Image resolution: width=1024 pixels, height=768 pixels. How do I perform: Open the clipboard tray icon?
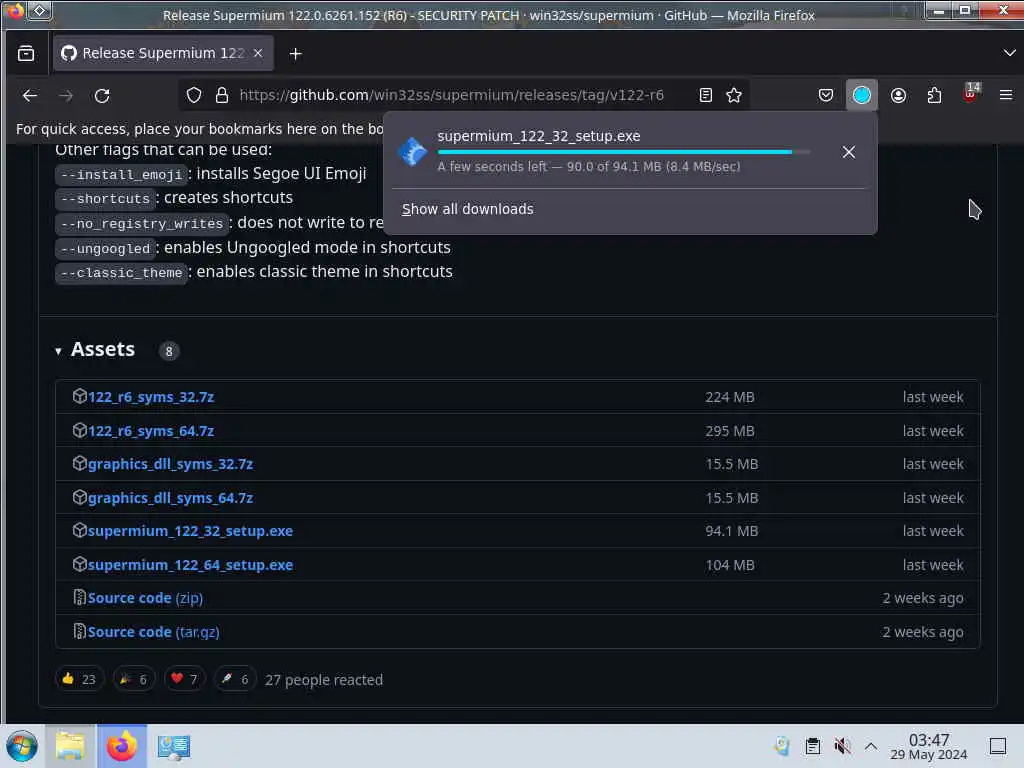812,746
